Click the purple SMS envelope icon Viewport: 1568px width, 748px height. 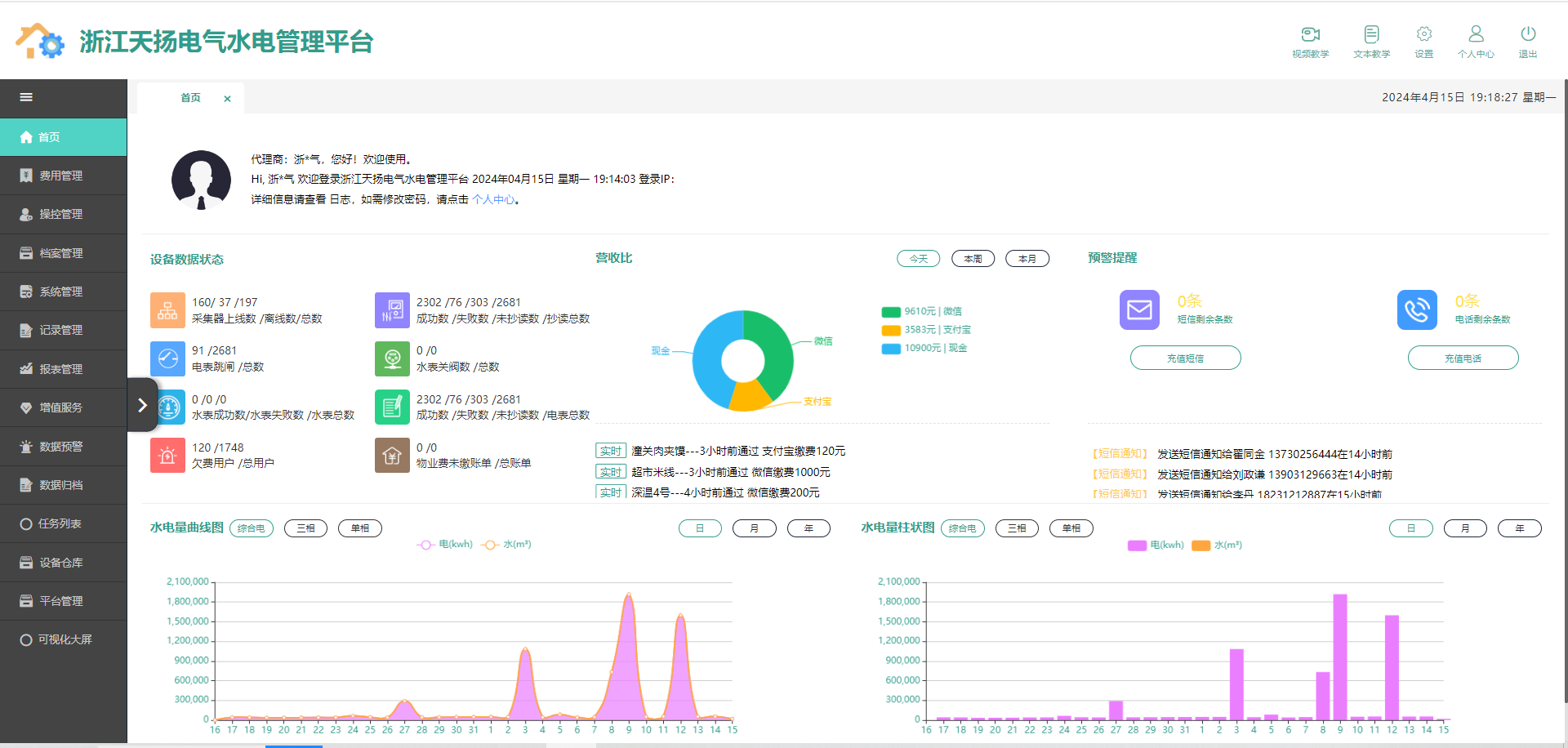point(1139,310)
